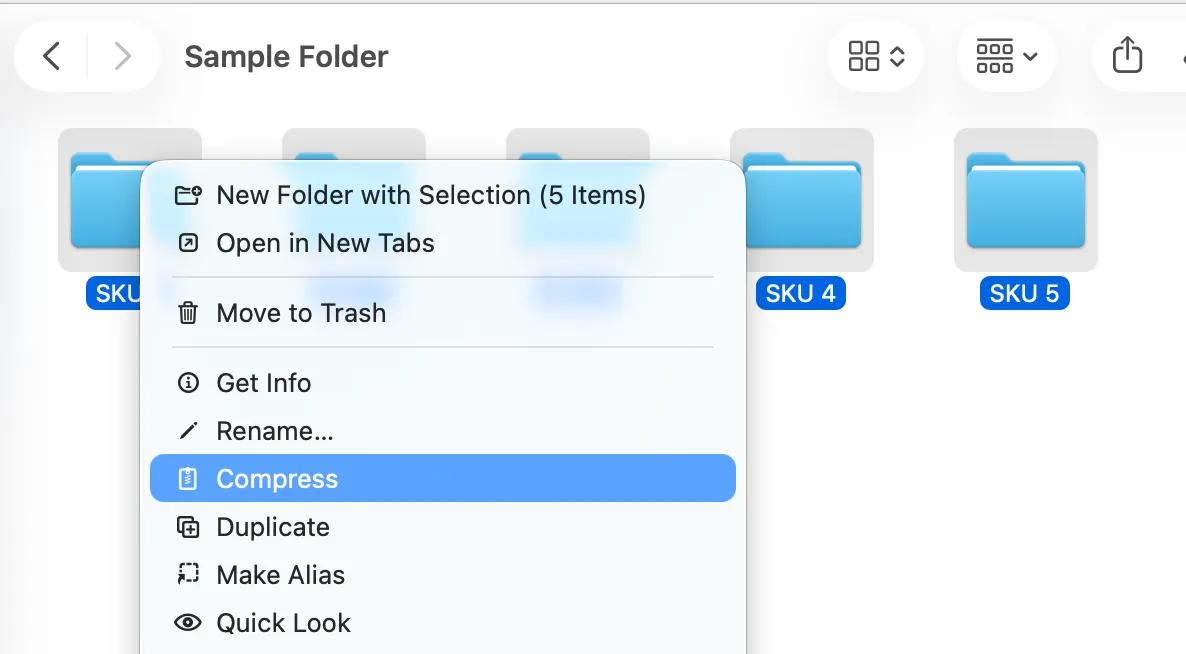
Task: Click the back navigation arrow
Action: [x=50, y=56]
